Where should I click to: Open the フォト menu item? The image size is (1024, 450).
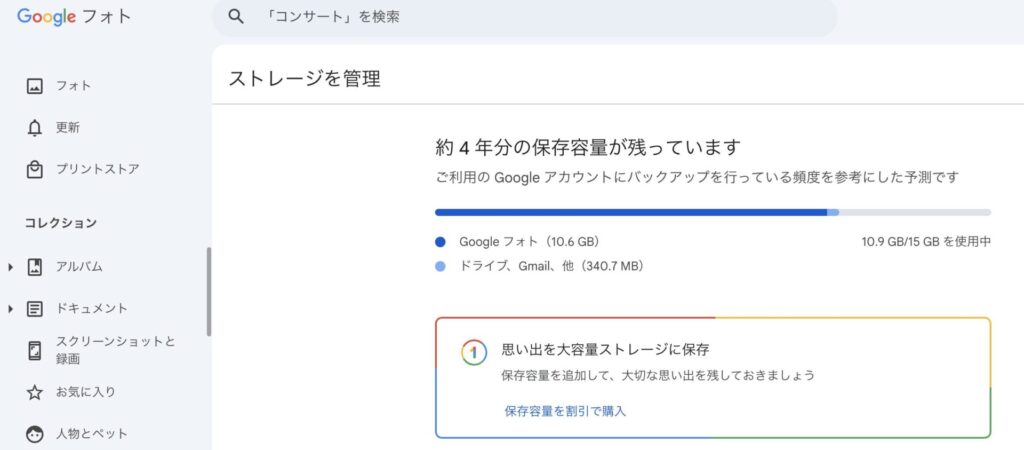coord(73,86)
